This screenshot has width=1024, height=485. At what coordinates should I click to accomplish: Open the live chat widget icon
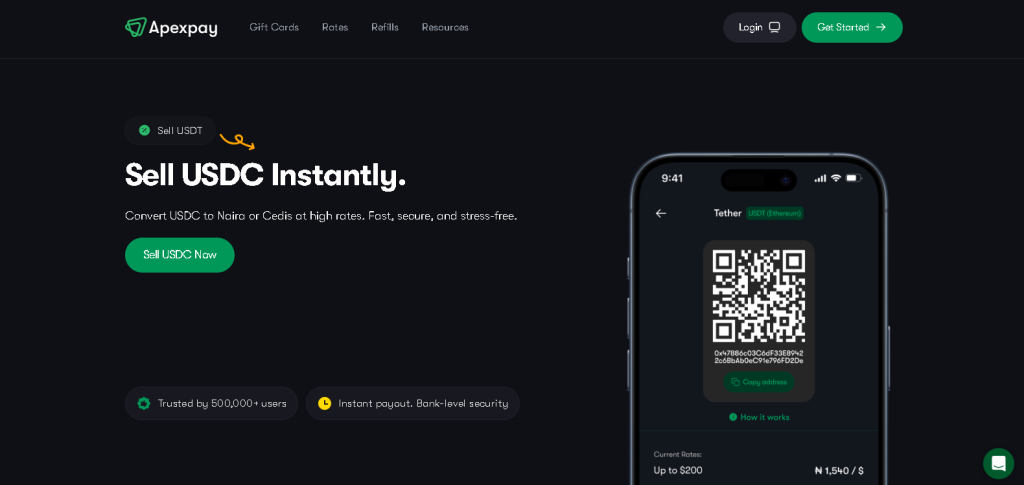(x=998, y=463)
